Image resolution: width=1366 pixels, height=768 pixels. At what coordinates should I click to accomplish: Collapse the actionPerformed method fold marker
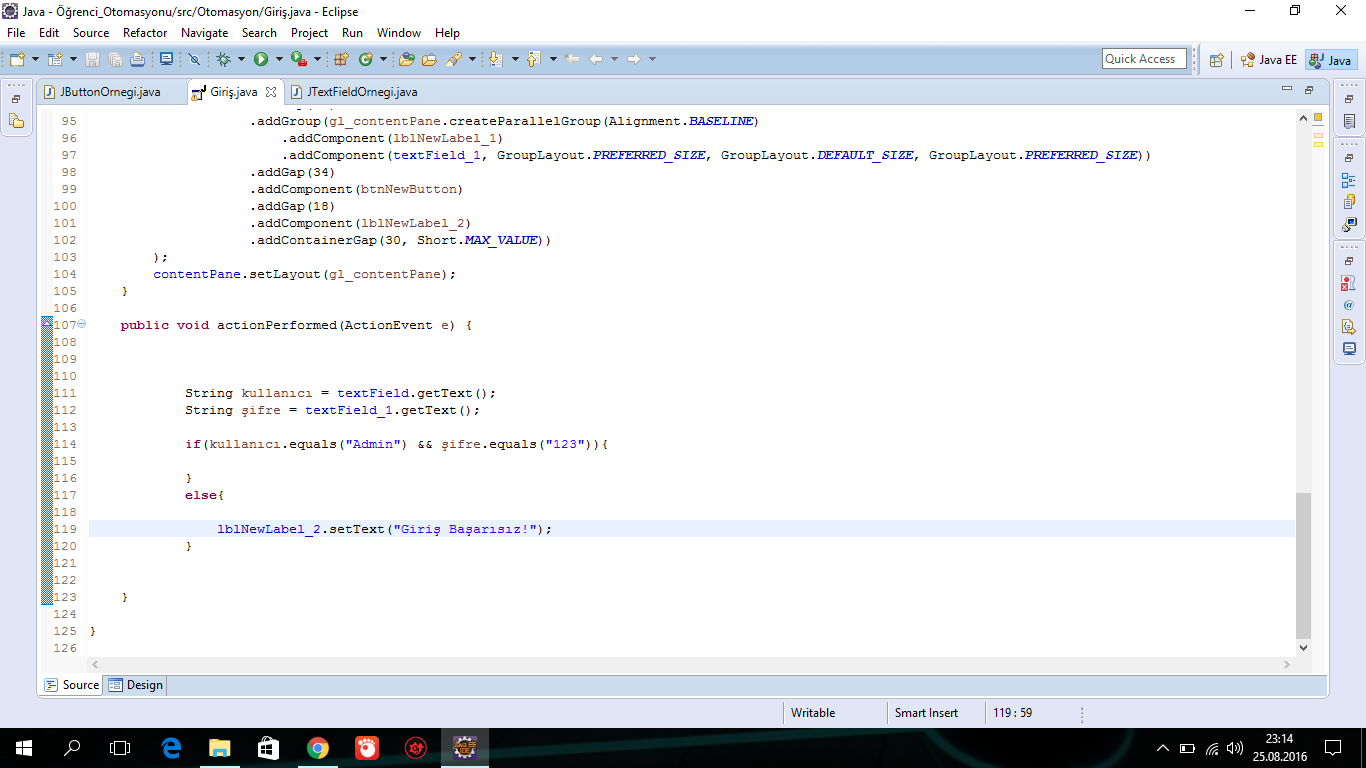tap(82, 324)
